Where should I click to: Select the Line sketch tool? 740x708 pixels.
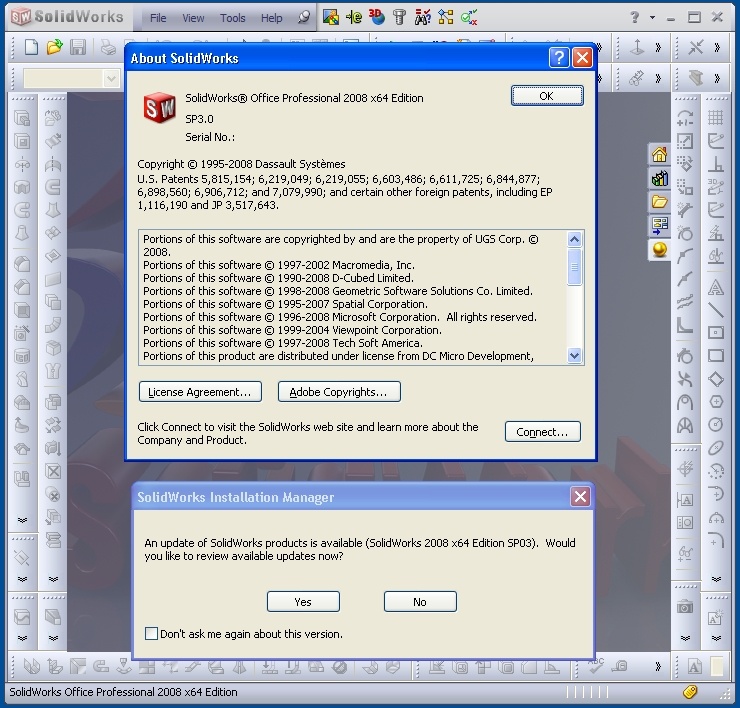[x=716, y=310]
